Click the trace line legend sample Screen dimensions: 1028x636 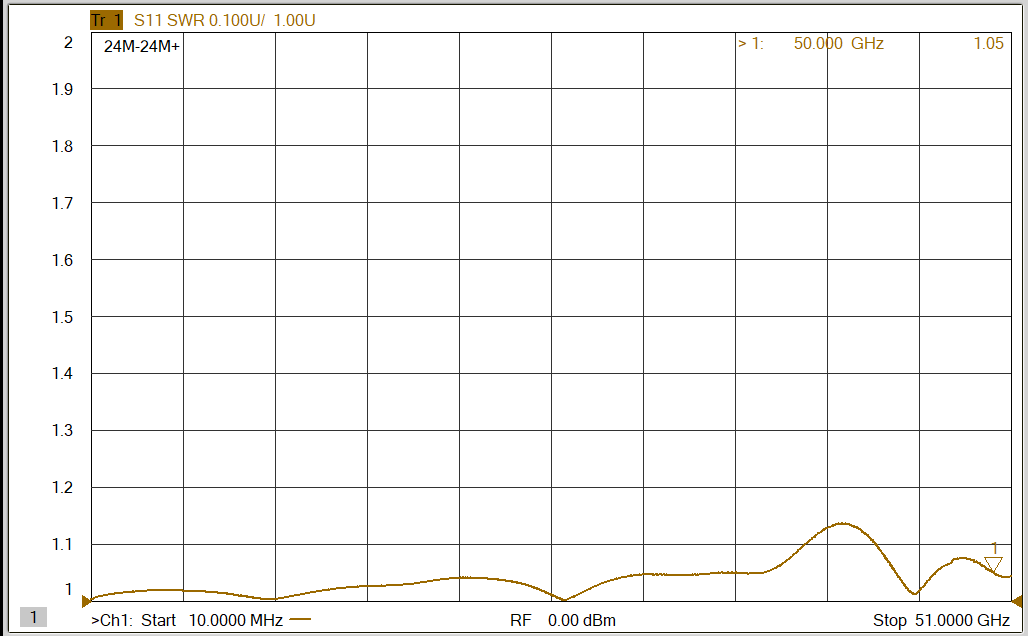pos(300,619)
